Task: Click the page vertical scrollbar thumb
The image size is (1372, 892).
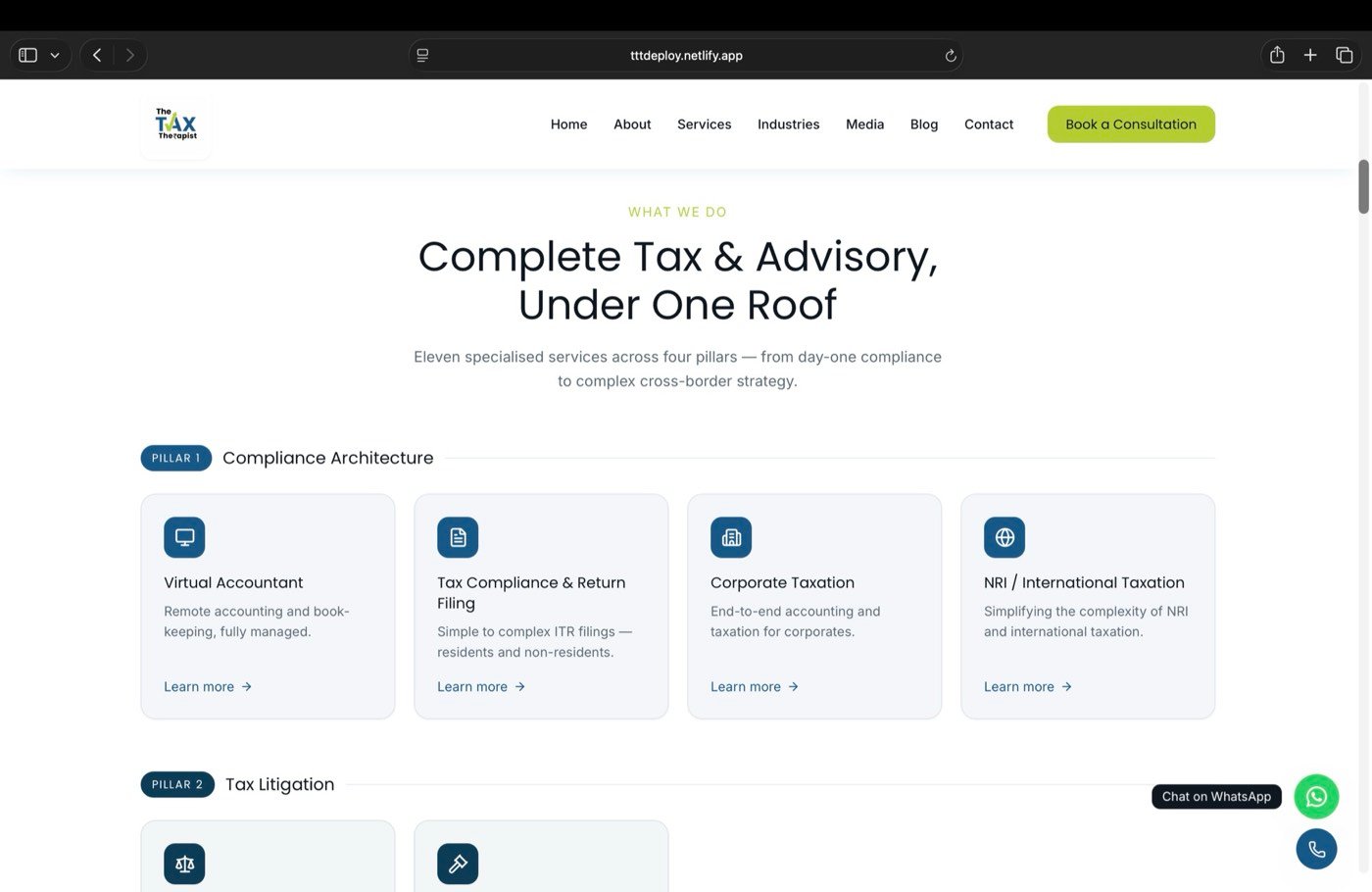Action: tap(1363, 186)
